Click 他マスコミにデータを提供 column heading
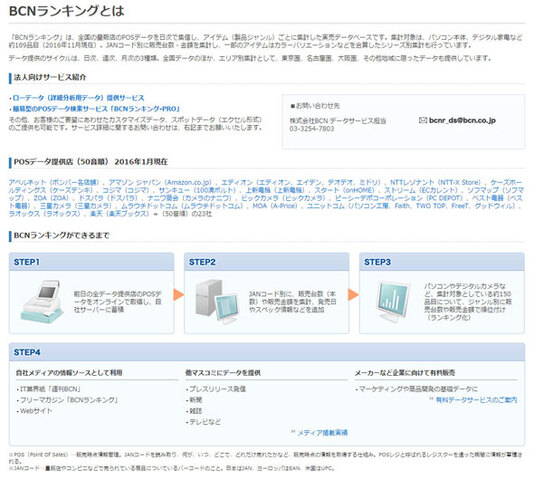Viewport: 534px width, 480px height. point(223,373)
